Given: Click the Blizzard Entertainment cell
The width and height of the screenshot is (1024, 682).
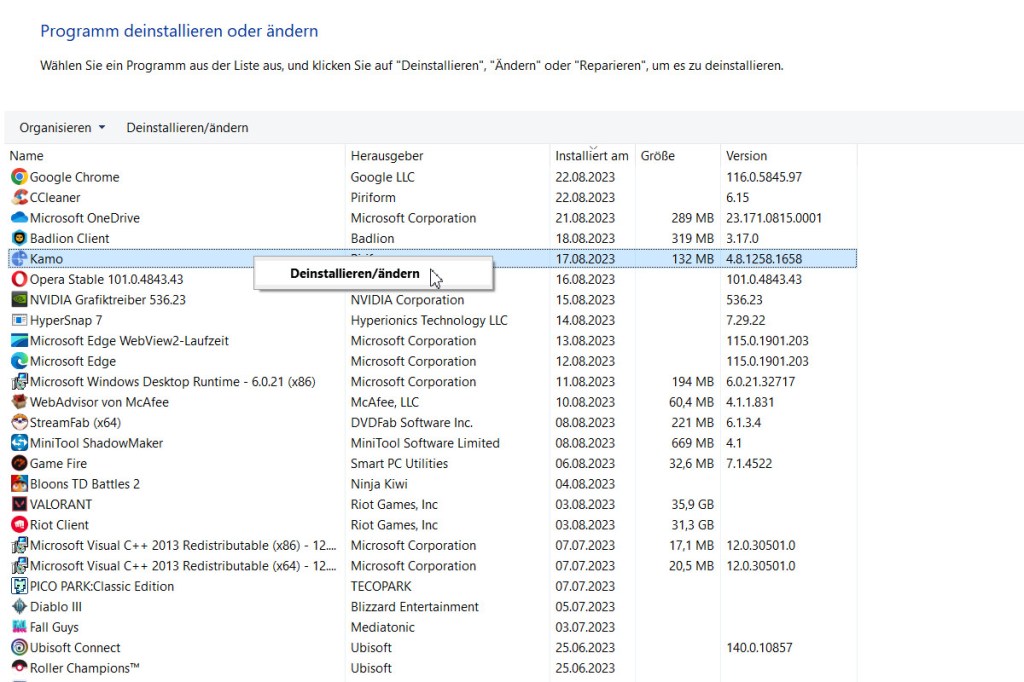Looking at the screenshot, I should point(415,607).
